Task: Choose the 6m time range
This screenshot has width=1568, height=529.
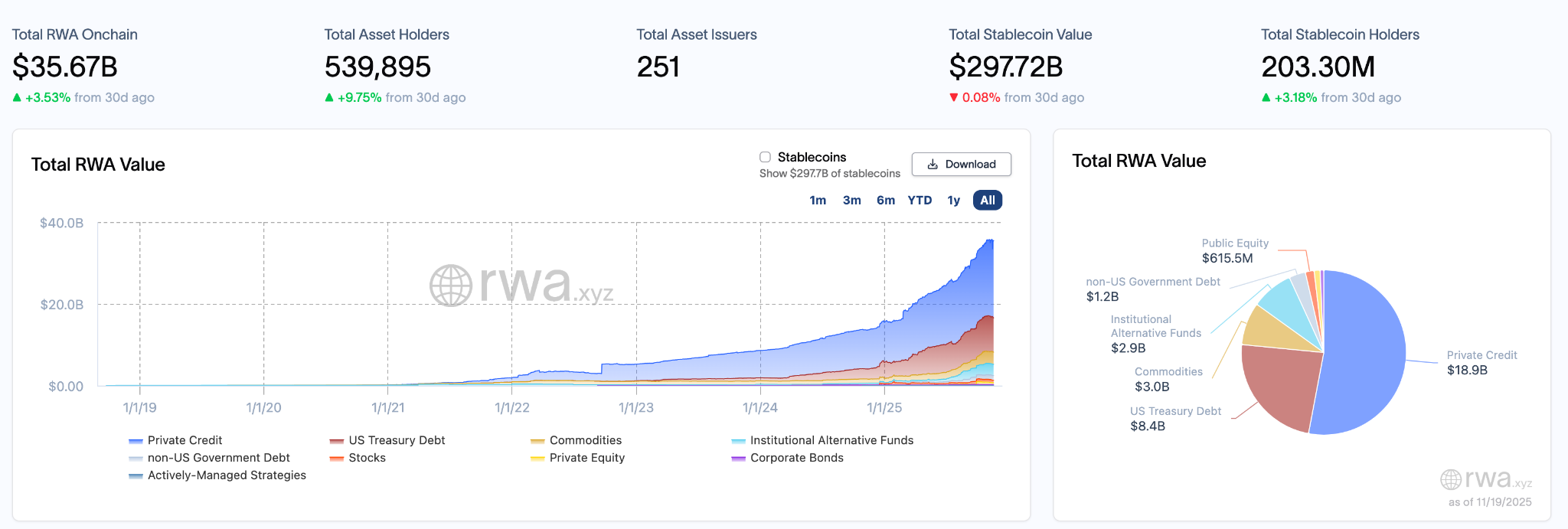Action: 885,201
